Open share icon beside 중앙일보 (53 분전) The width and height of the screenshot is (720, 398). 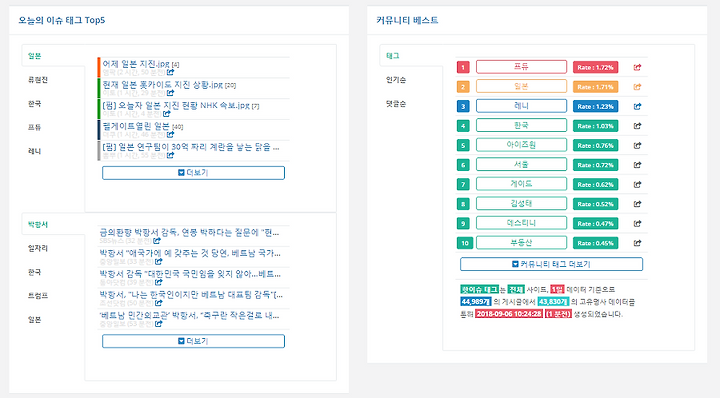click(x=158, y=324)
